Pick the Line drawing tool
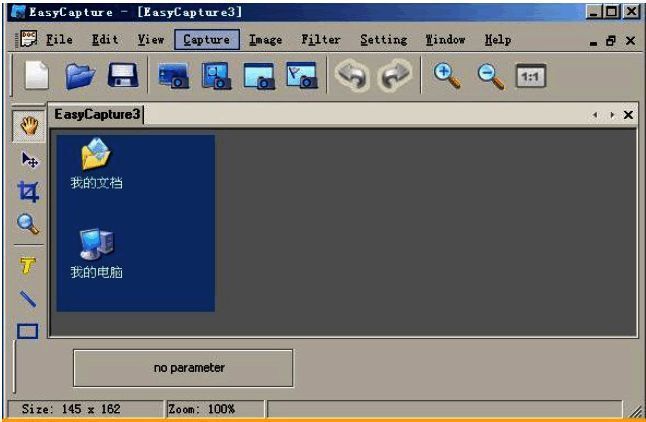 (x=29, y=298)
